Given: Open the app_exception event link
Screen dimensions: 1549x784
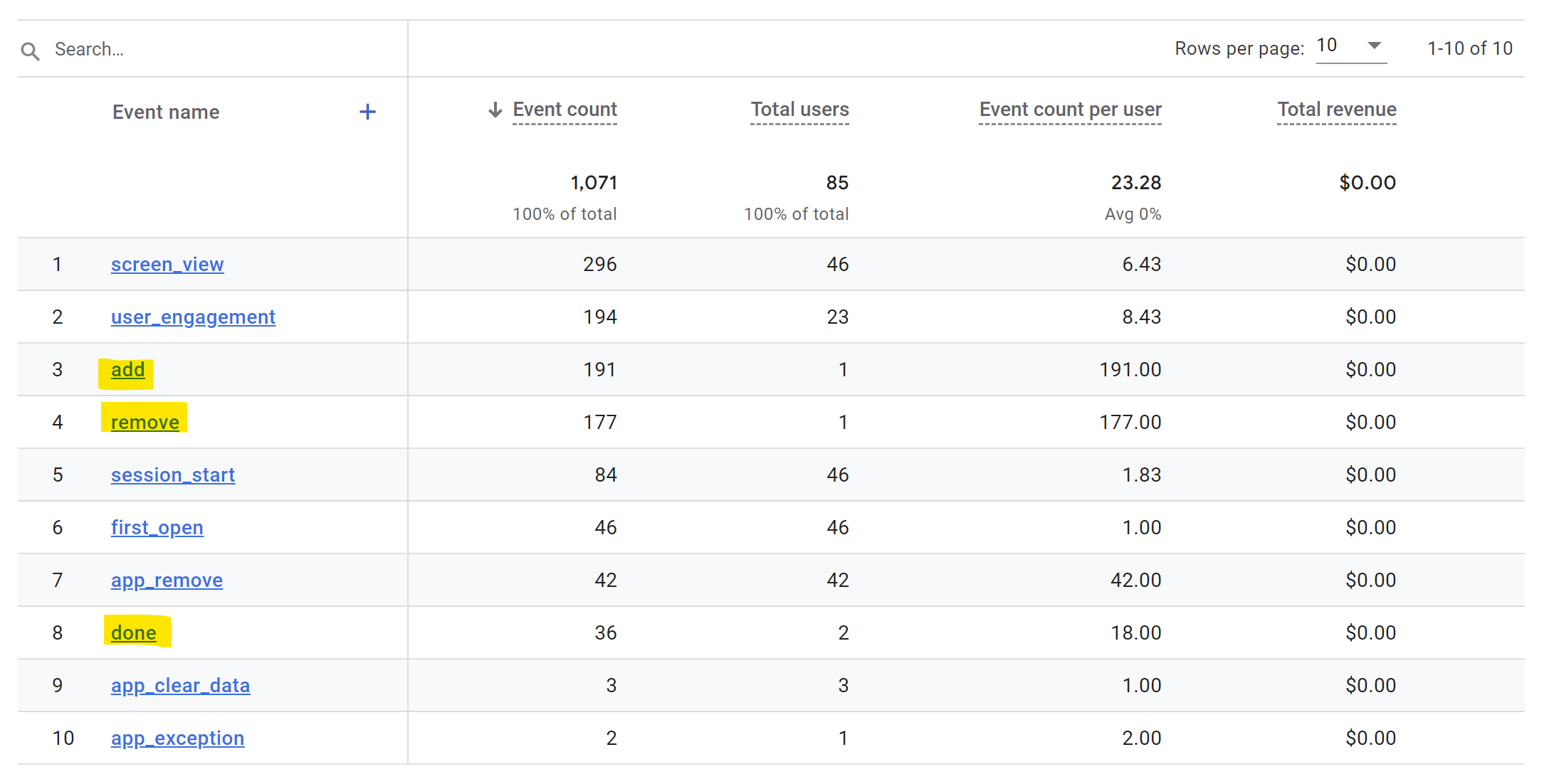Looking at the screenshot, I should click(177, 738).
